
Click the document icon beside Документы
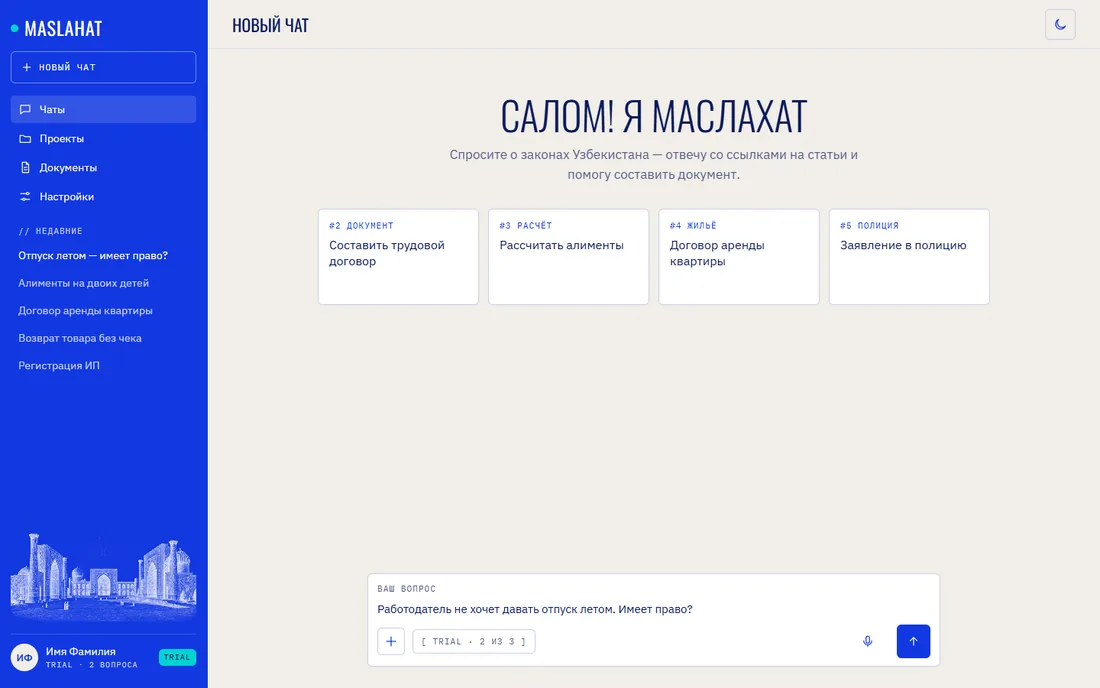click(25, 168)
